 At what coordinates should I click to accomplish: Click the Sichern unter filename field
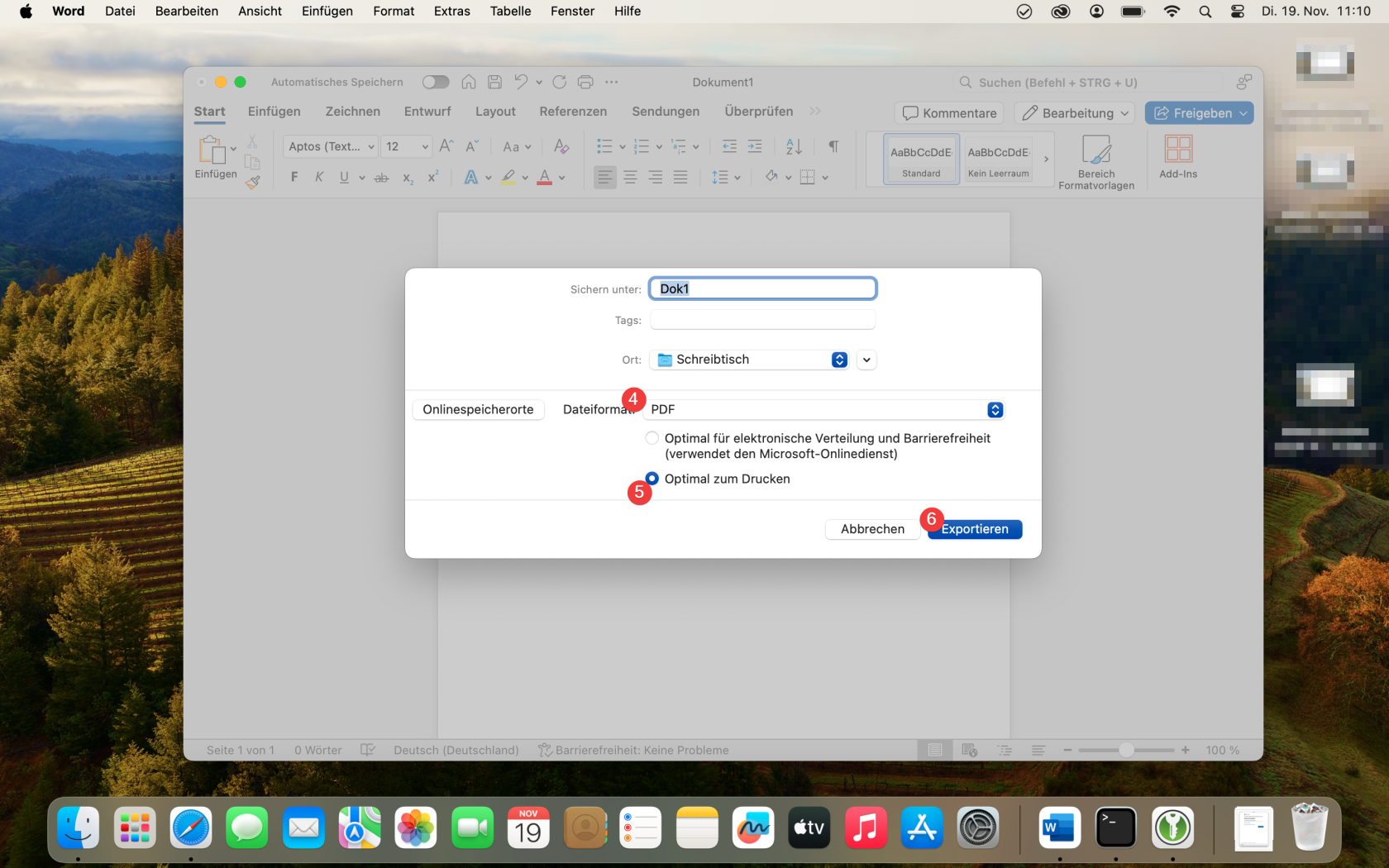762,289
